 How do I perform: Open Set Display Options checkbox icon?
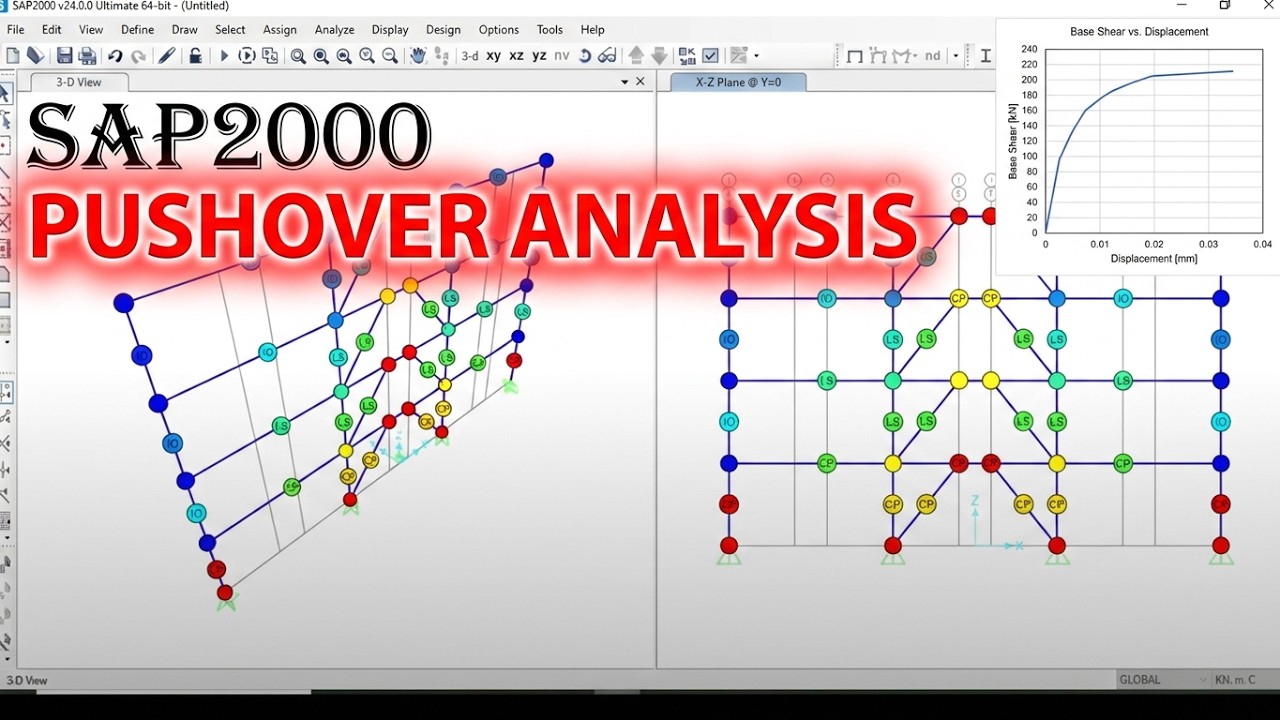(710, 56)
